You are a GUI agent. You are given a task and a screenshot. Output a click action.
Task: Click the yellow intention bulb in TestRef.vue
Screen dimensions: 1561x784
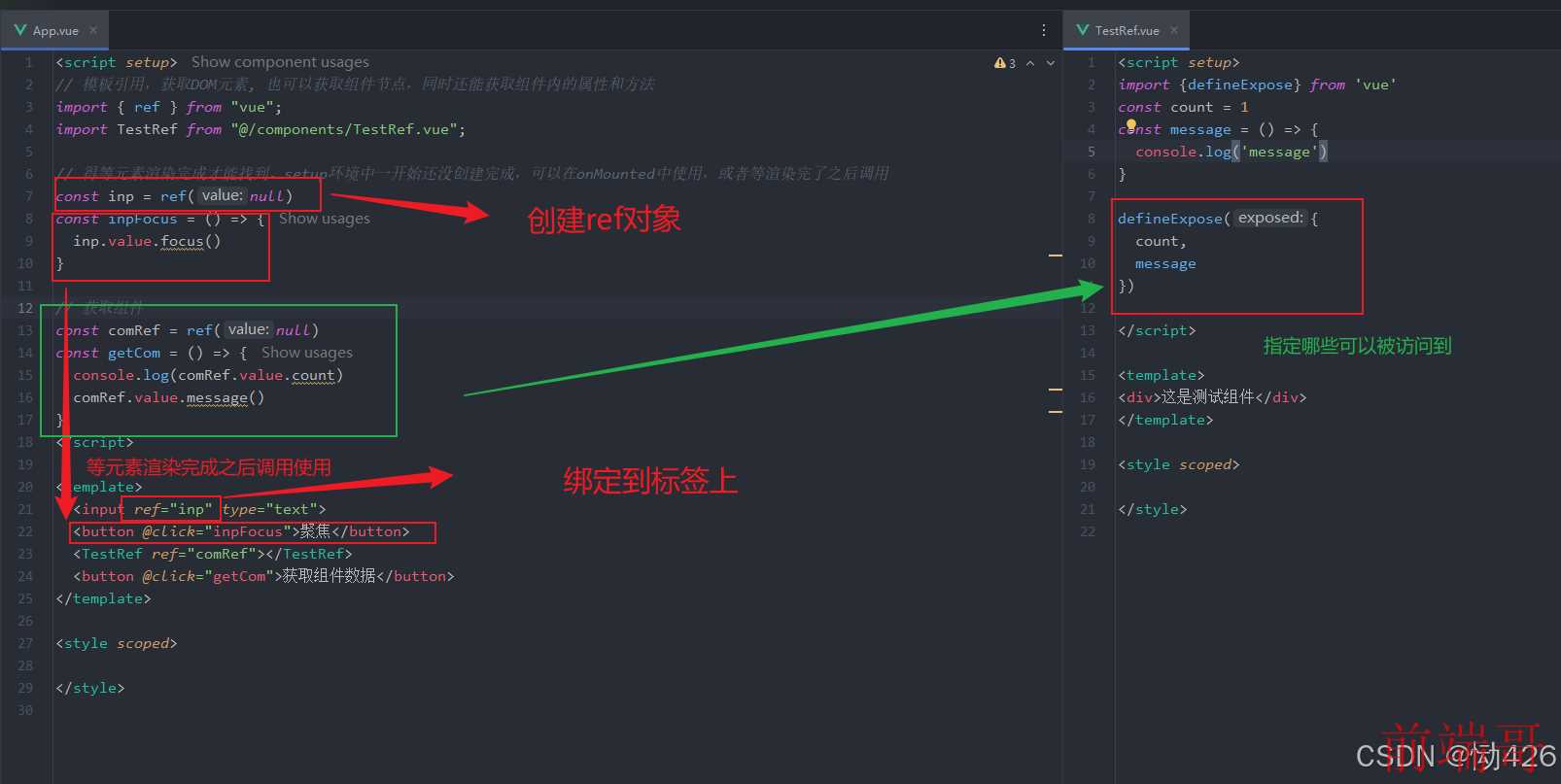click(x=1131, y=124)
